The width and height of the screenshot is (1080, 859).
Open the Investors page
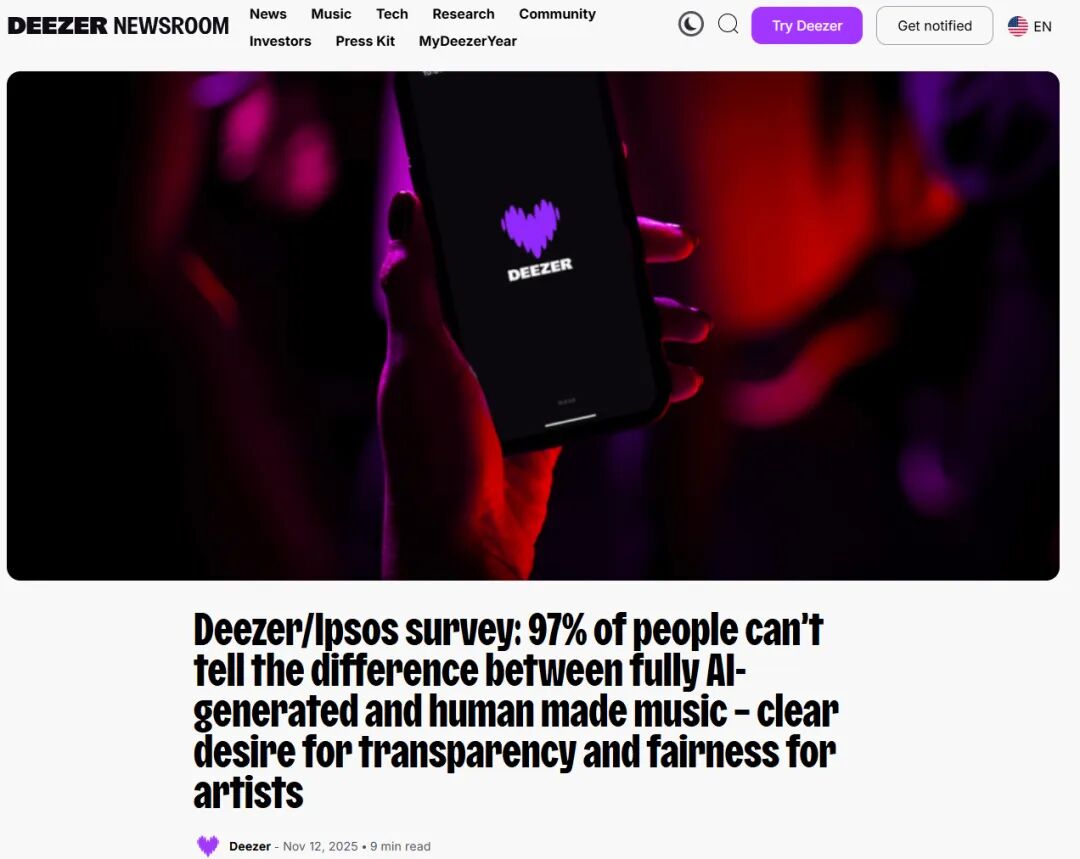(x=280, y=41)
